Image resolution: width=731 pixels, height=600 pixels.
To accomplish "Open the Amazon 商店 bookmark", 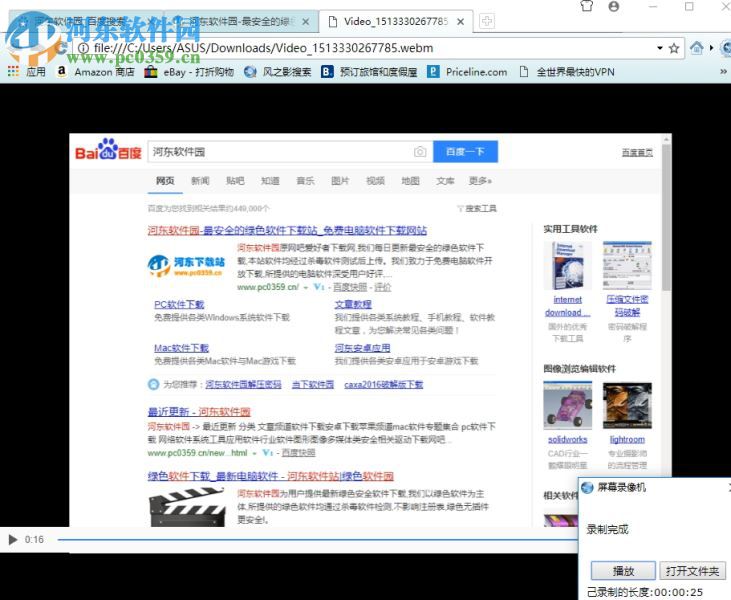I will pyautogui.click(x=95, y=72).
